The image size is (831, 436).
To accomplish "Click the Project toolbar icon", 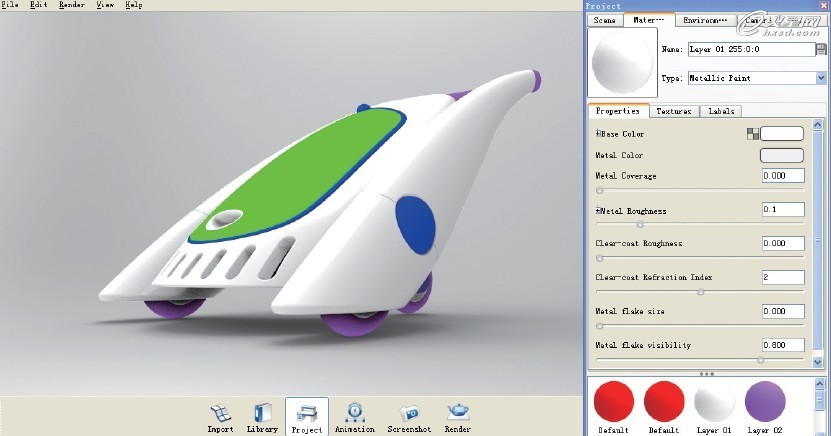I will (307, 413).
